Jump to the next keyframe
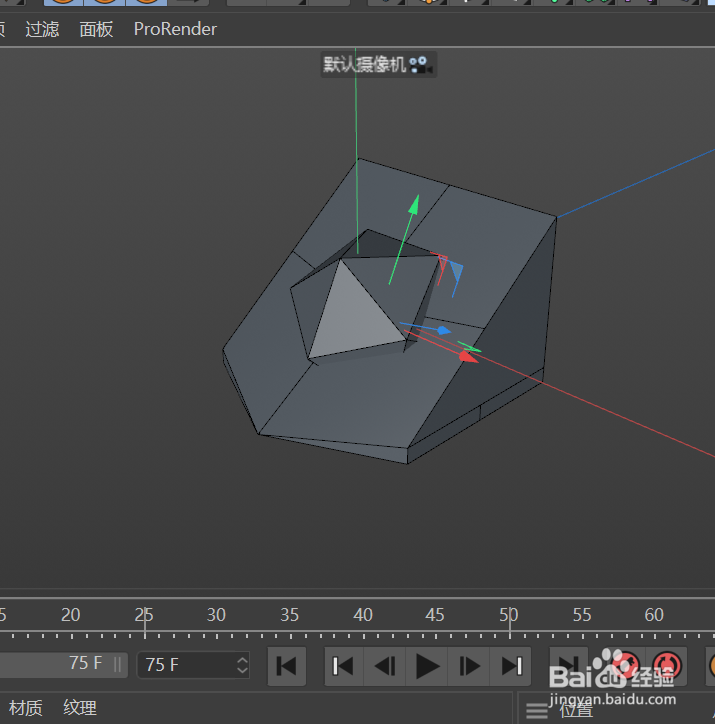 [x=511, y=666]
